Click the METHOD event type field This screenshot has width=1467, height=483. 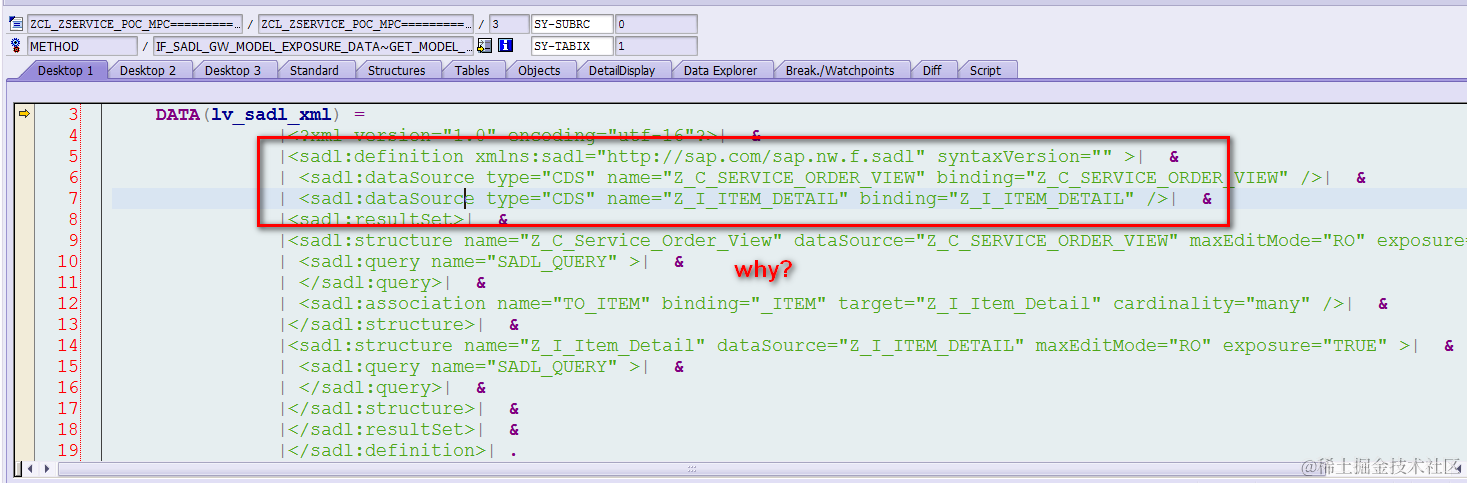(82, 46)
